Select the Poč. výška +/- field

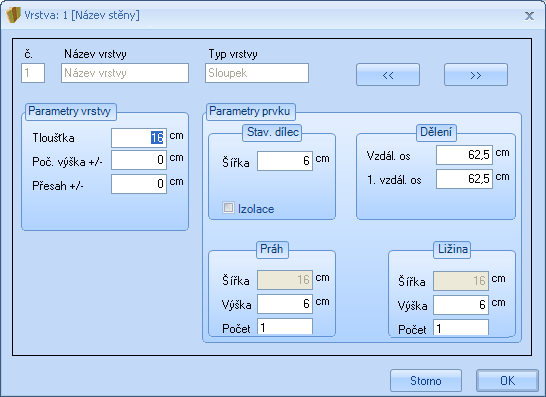(x=139, y=160)
